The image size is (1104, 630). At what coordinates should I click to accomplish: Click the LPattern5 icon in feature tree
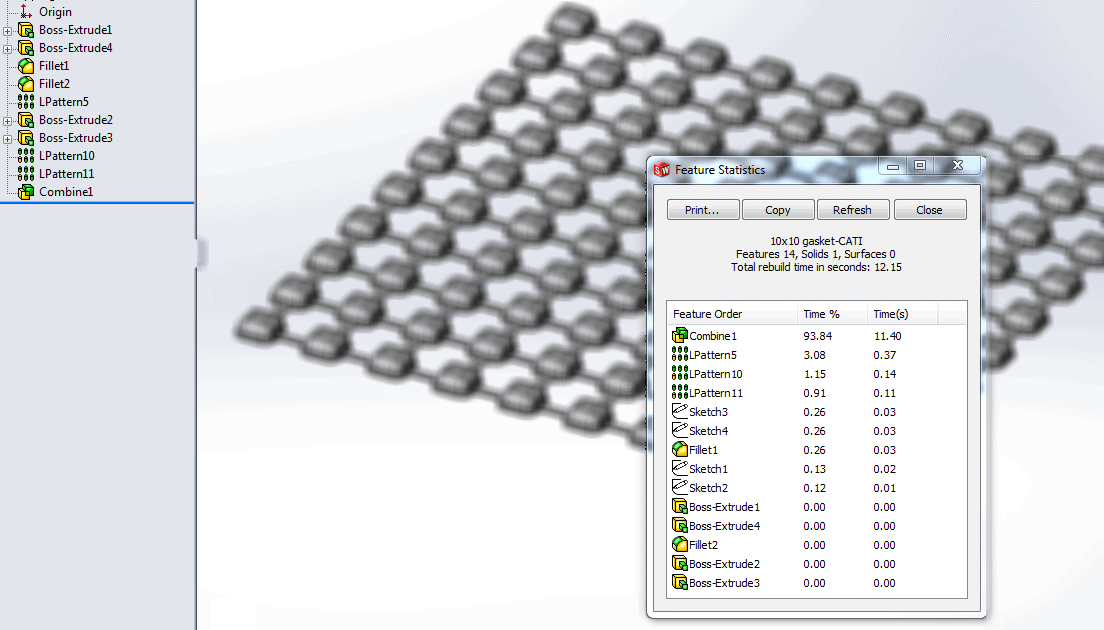tap(26, 102)
